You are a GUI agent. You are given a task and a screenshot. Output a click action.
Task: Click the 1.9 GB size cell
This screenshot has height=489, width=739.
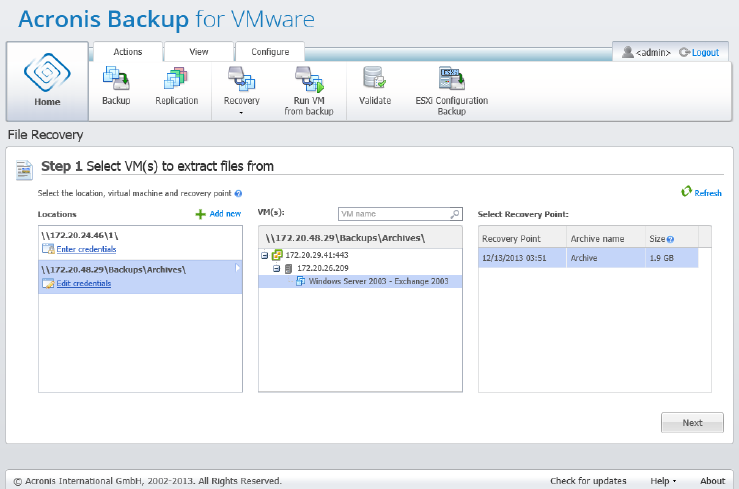click(x=672, y=258)
